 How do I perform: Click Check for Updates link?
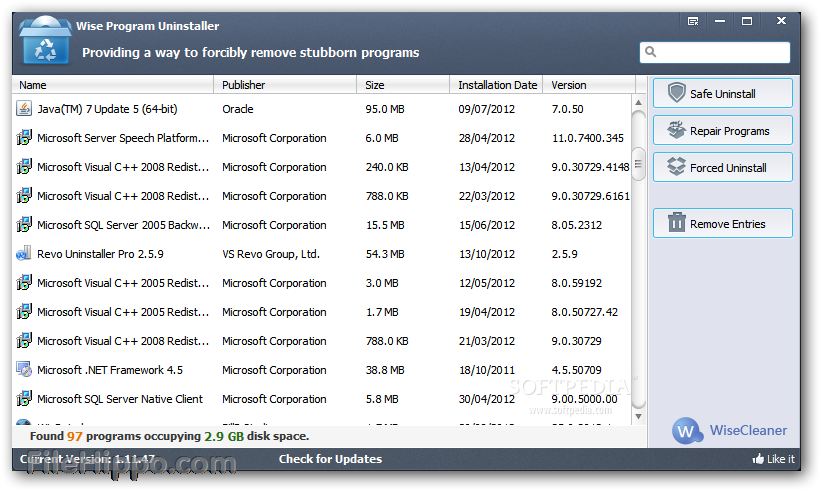point(330,459)
